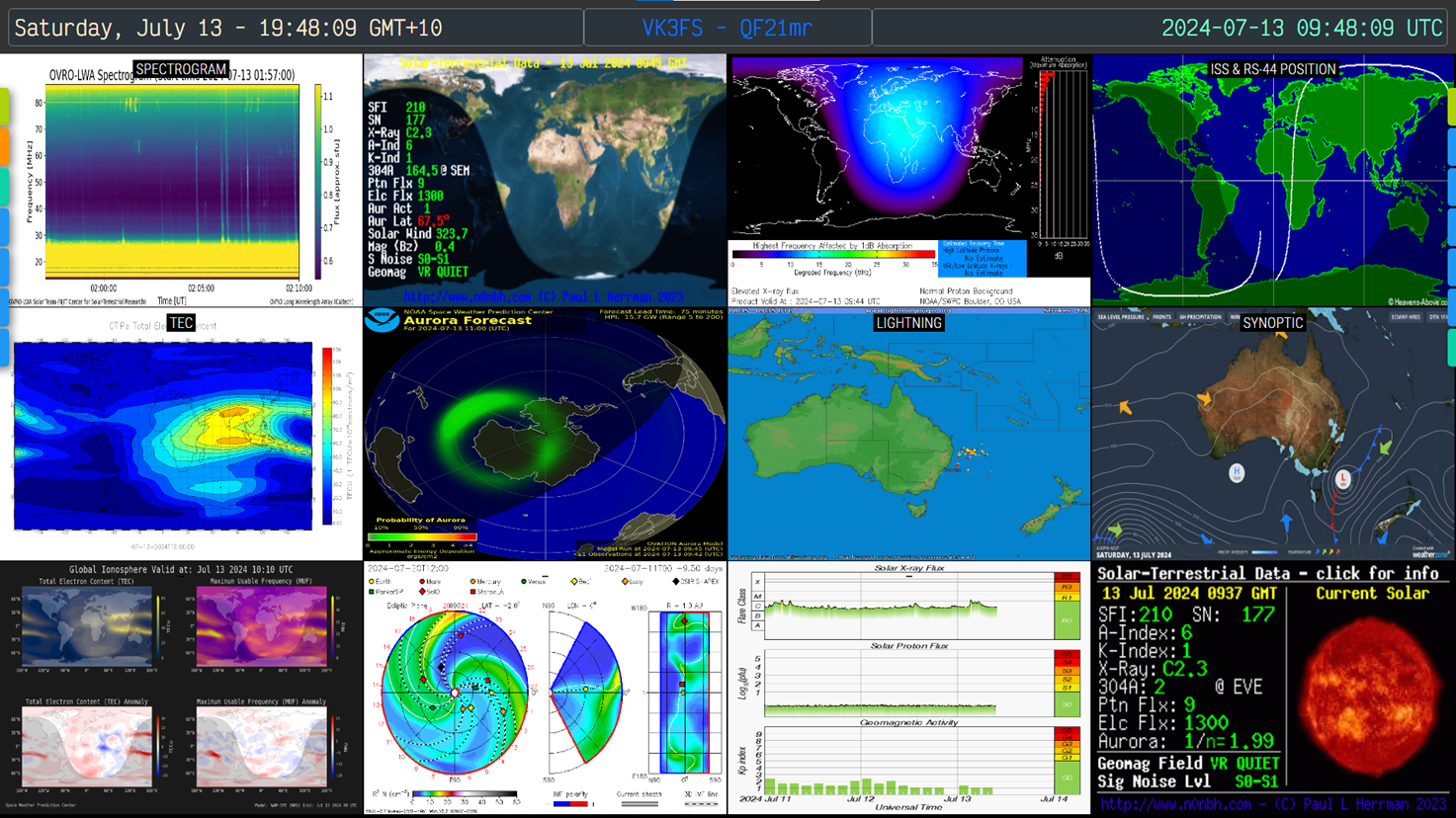Click the teal right-edge tab beside synoptic panel
Screen dimensions: 1456x818
coord(1451,348)
